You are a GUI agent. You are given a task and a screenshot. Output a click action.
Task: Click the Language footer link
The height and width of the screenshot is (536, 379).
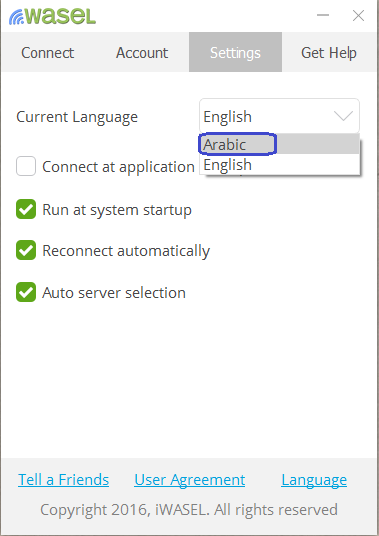tap(314, 480)
